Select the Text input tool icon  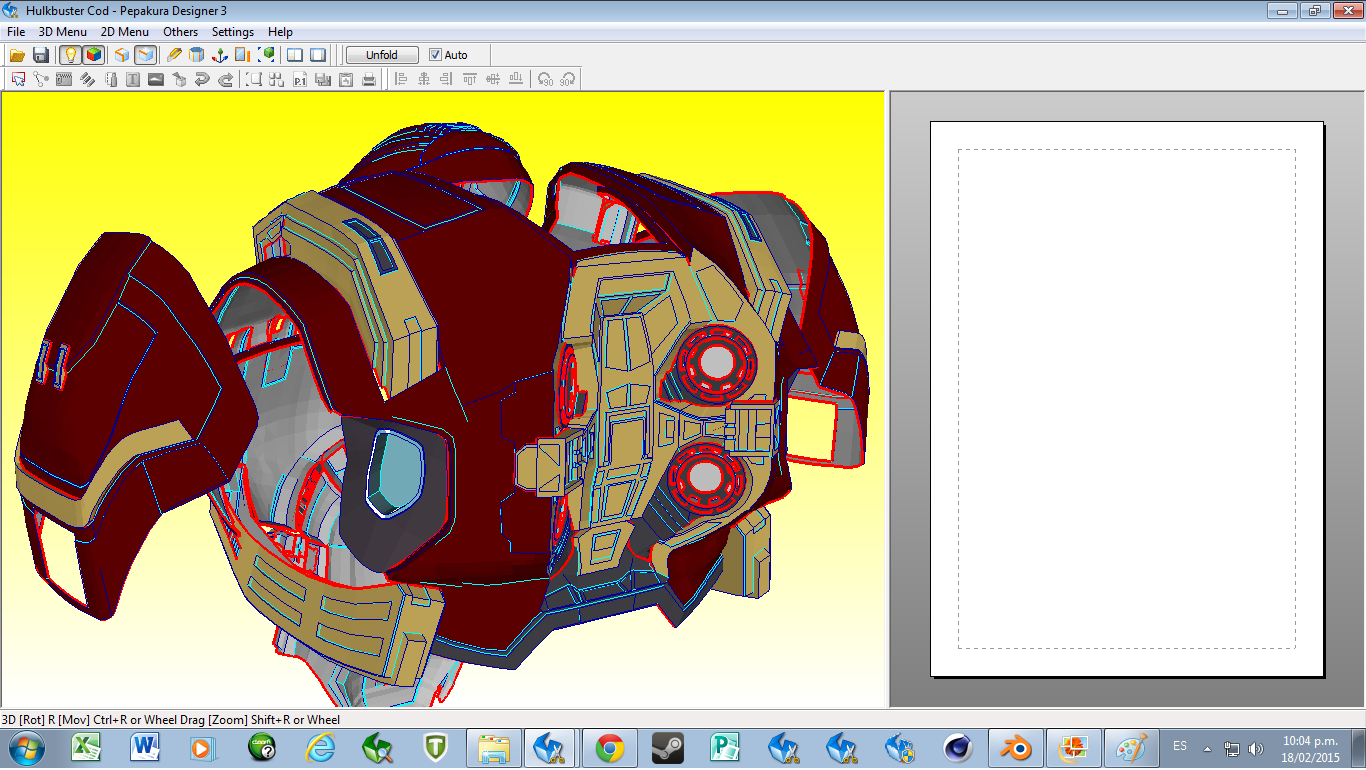pos(133,79)
